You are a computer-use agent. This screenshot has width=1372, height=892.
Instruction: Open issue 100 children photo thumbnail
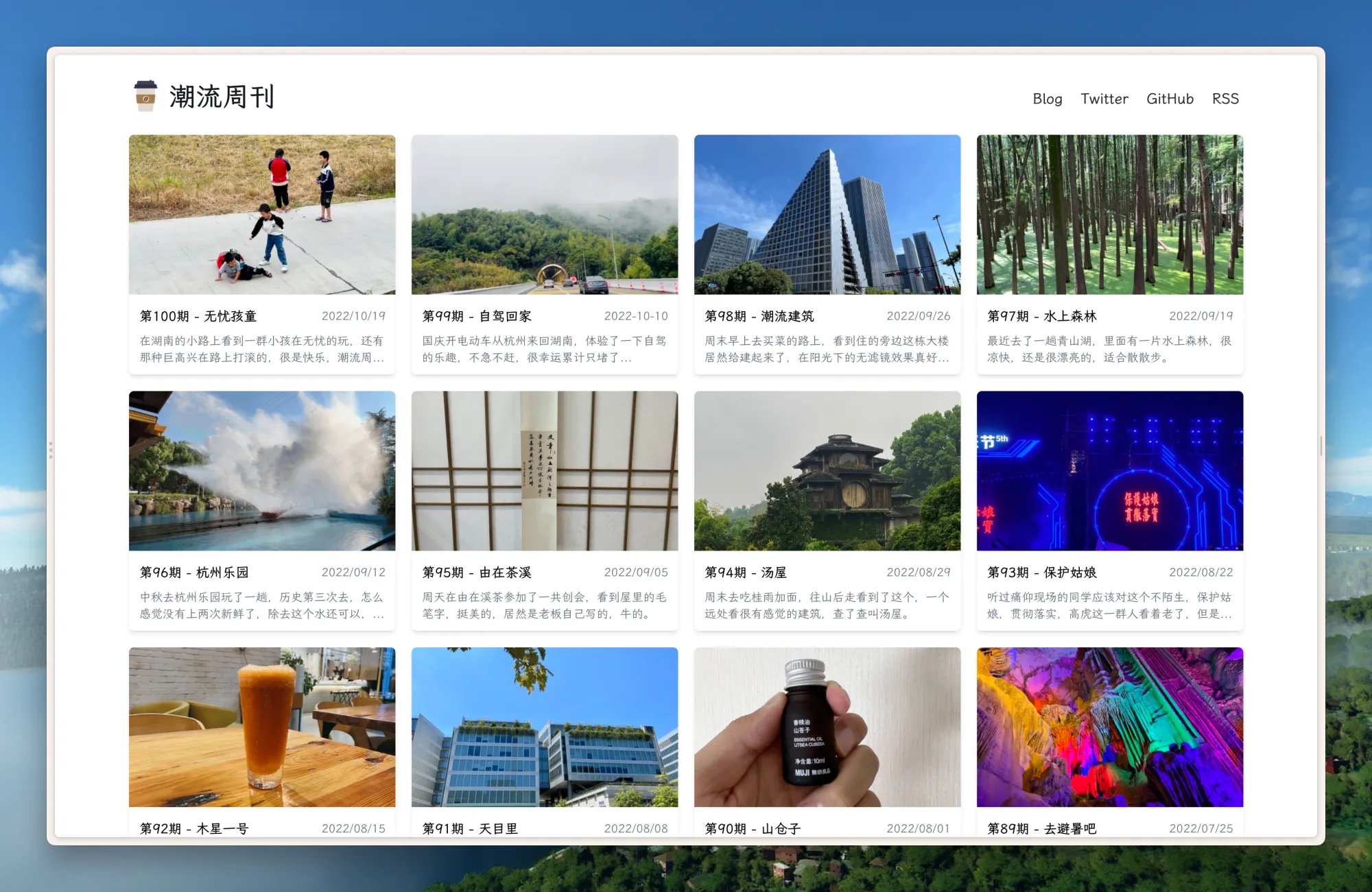click(x=262, y=215)
